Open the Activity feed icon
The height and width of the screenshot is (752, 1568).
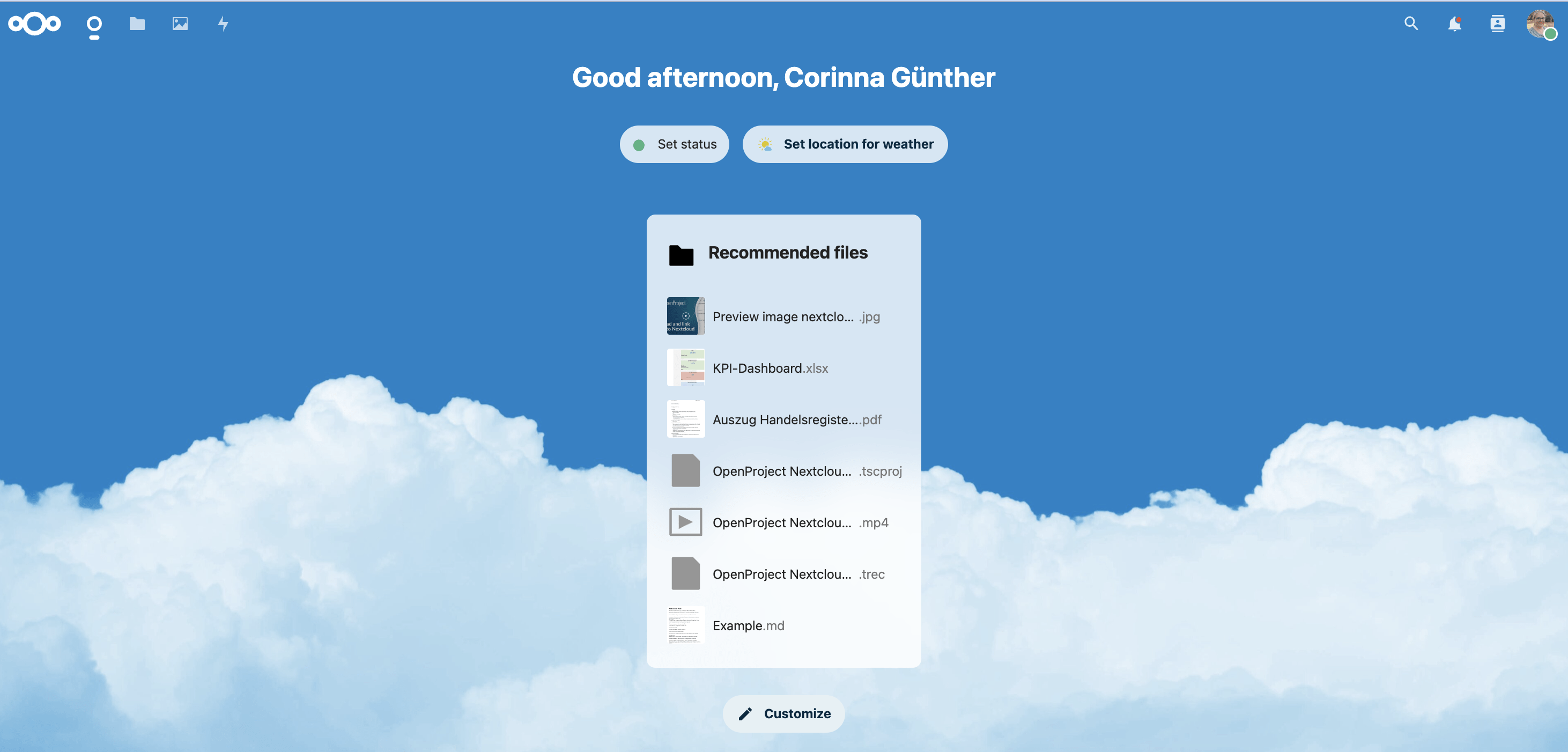click(x=221, y=23)
